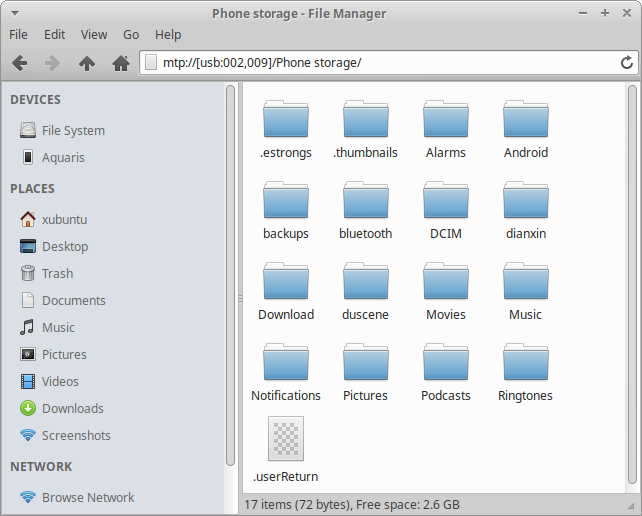This screenshot has width=642, height=516.
Task: Go to the parent folder with the up arrow
Action: point(87,63)
